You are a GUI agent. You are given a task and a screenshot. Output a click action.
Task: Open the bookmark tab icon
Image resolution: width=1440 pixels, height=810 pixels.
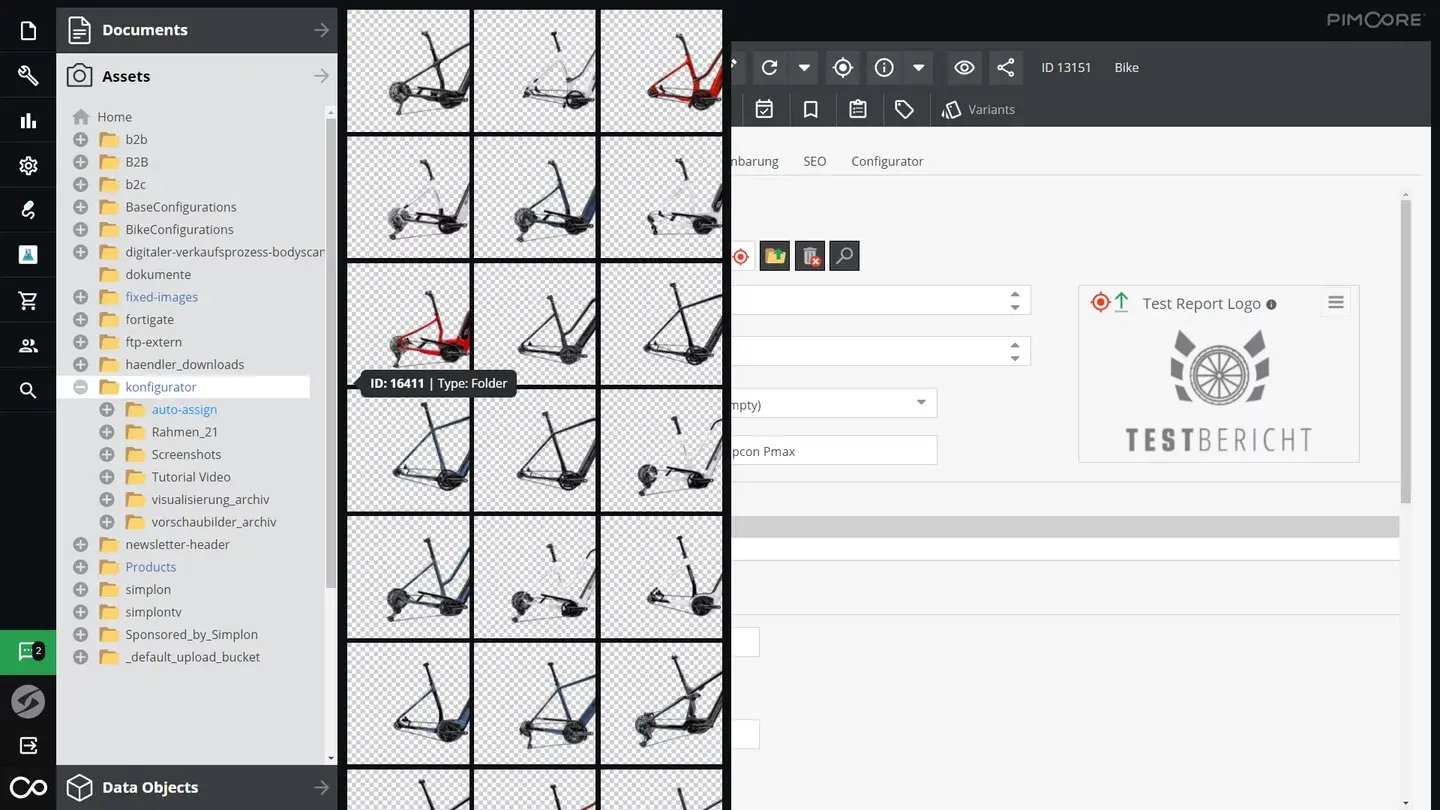[811, 109]
